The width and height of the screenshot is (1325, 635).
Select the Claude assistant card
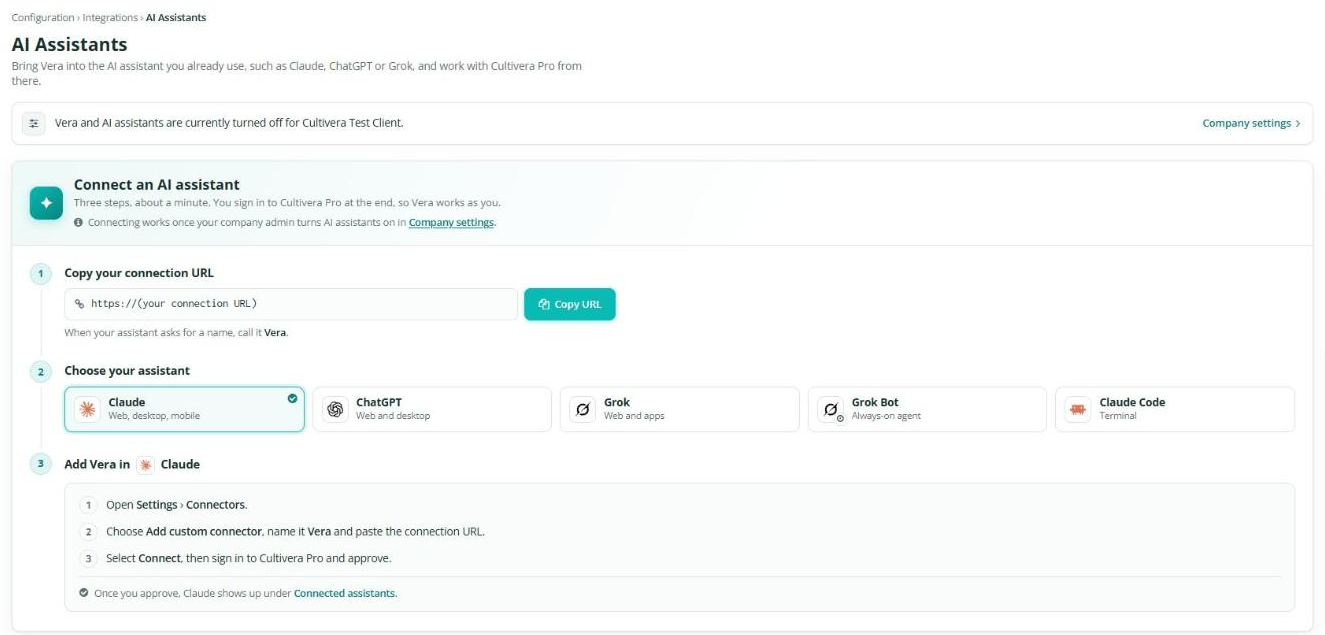pyautogui.click(x=184, y=409)
